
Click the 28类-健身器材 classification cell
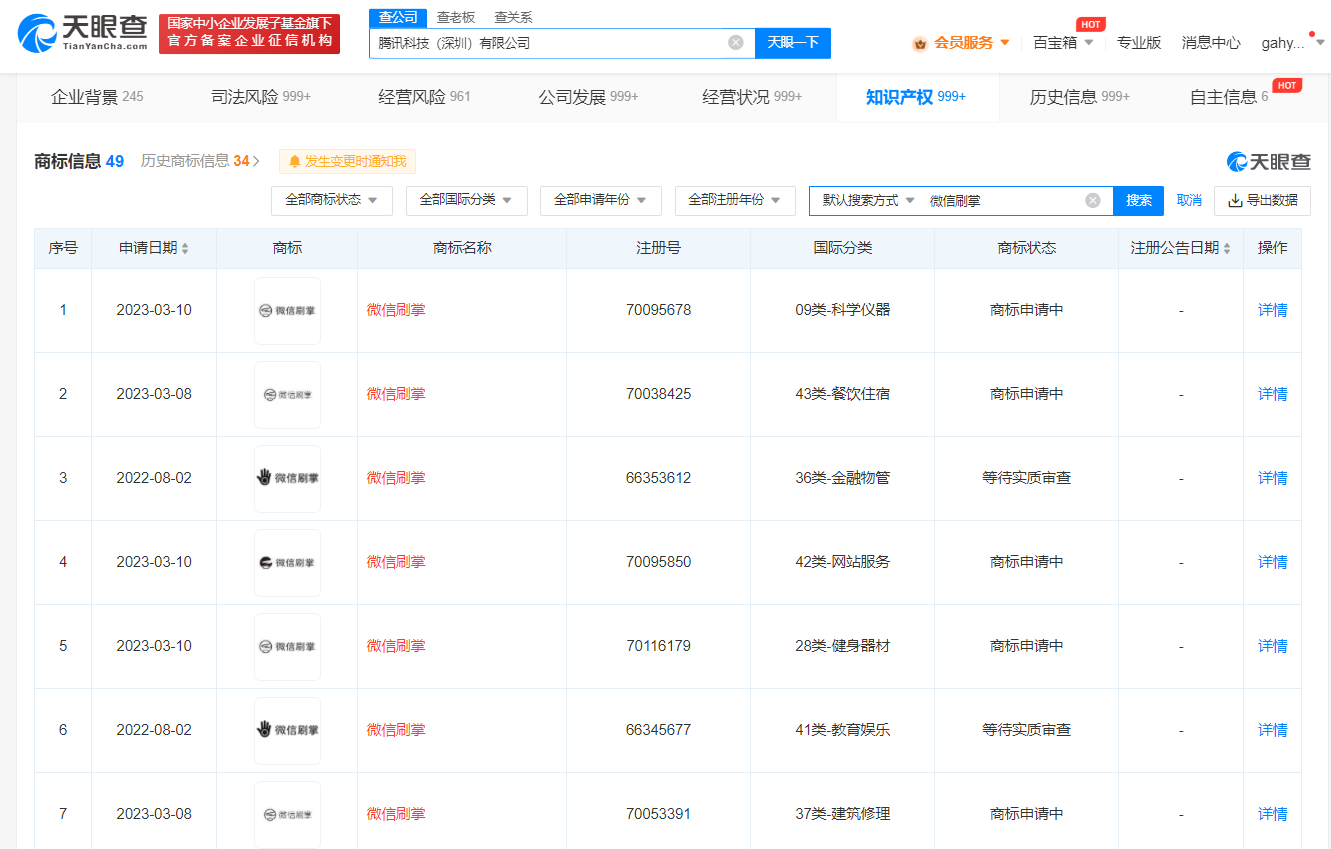point(842,646)
